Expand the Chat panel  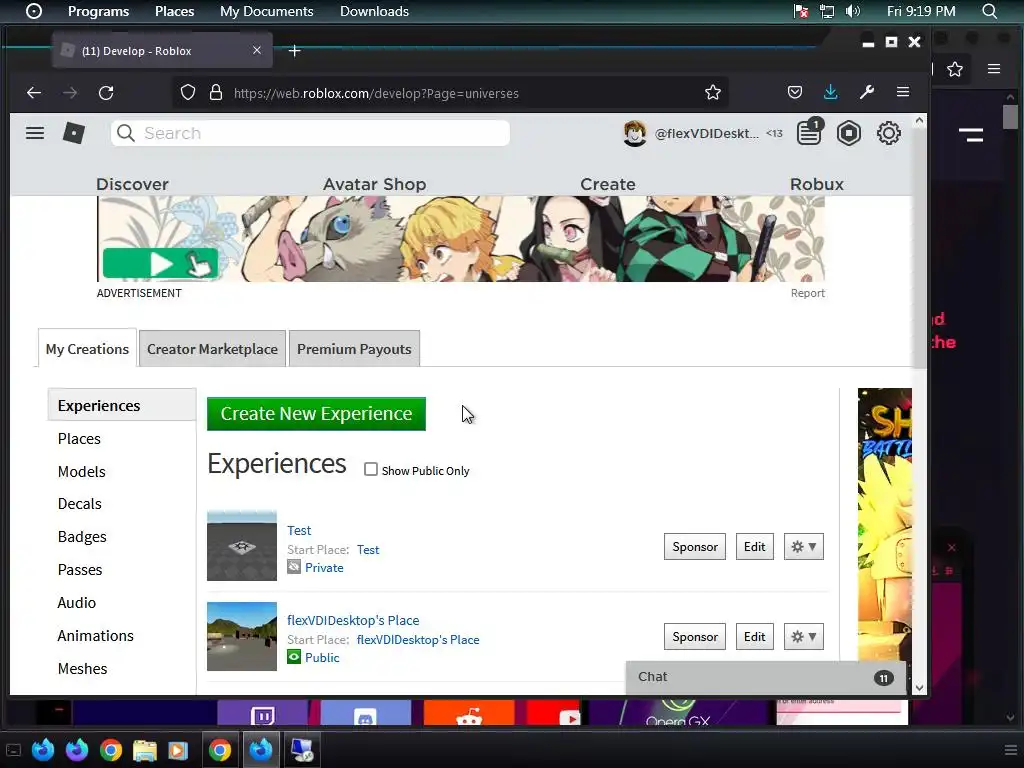click(x=765, y=677)
